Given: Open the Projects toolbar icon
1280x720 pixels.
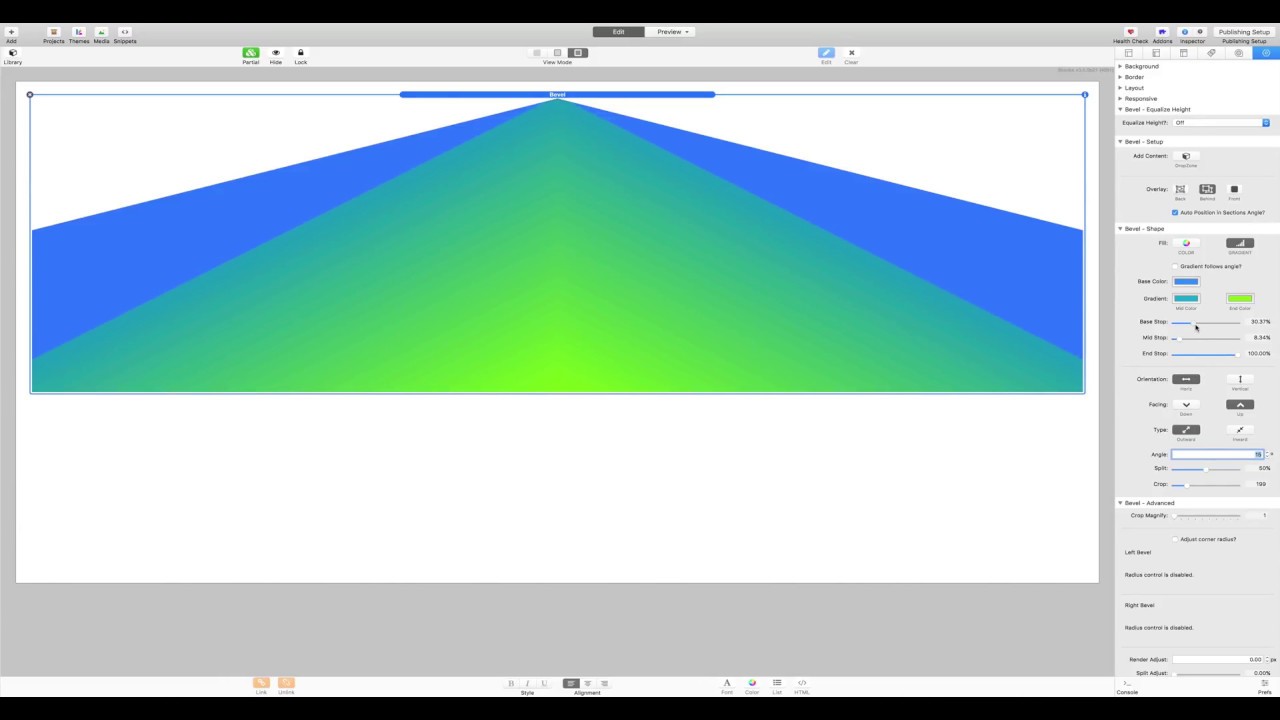Looking at the screenshot, I should click(54, 32).
